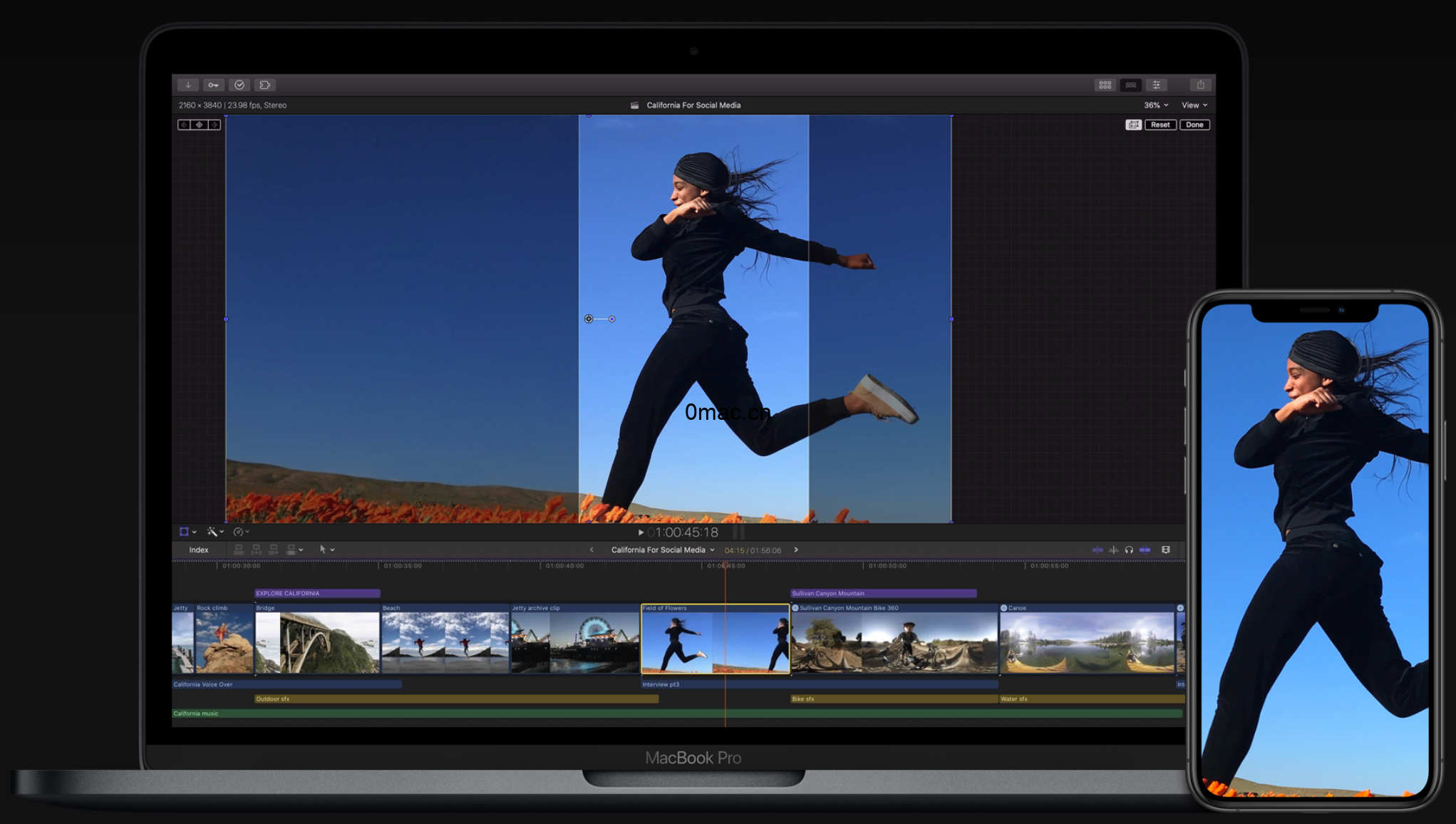Select the Bike sfx audio clip

coord(894,699)
